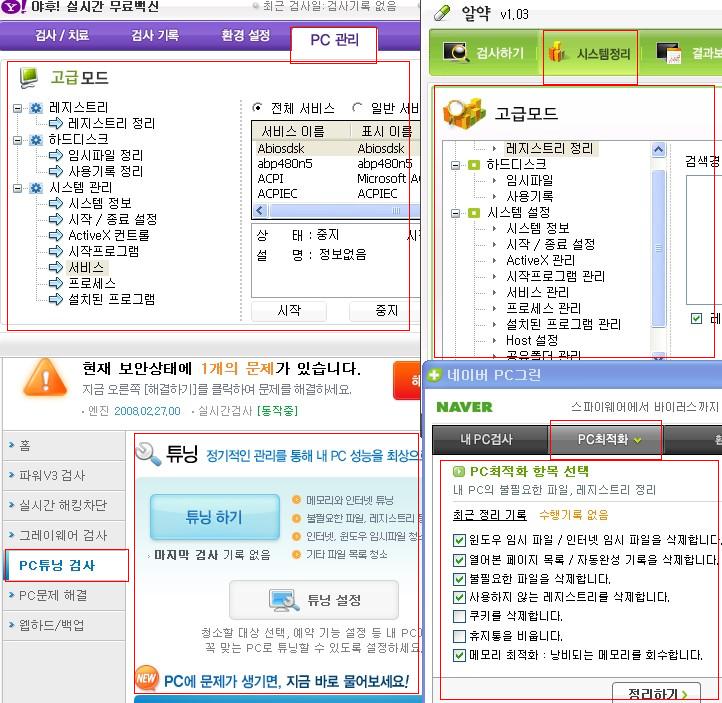Click arrow icon beside 임시파일 정리
This screenshot has width=722, height=703.
56,155
